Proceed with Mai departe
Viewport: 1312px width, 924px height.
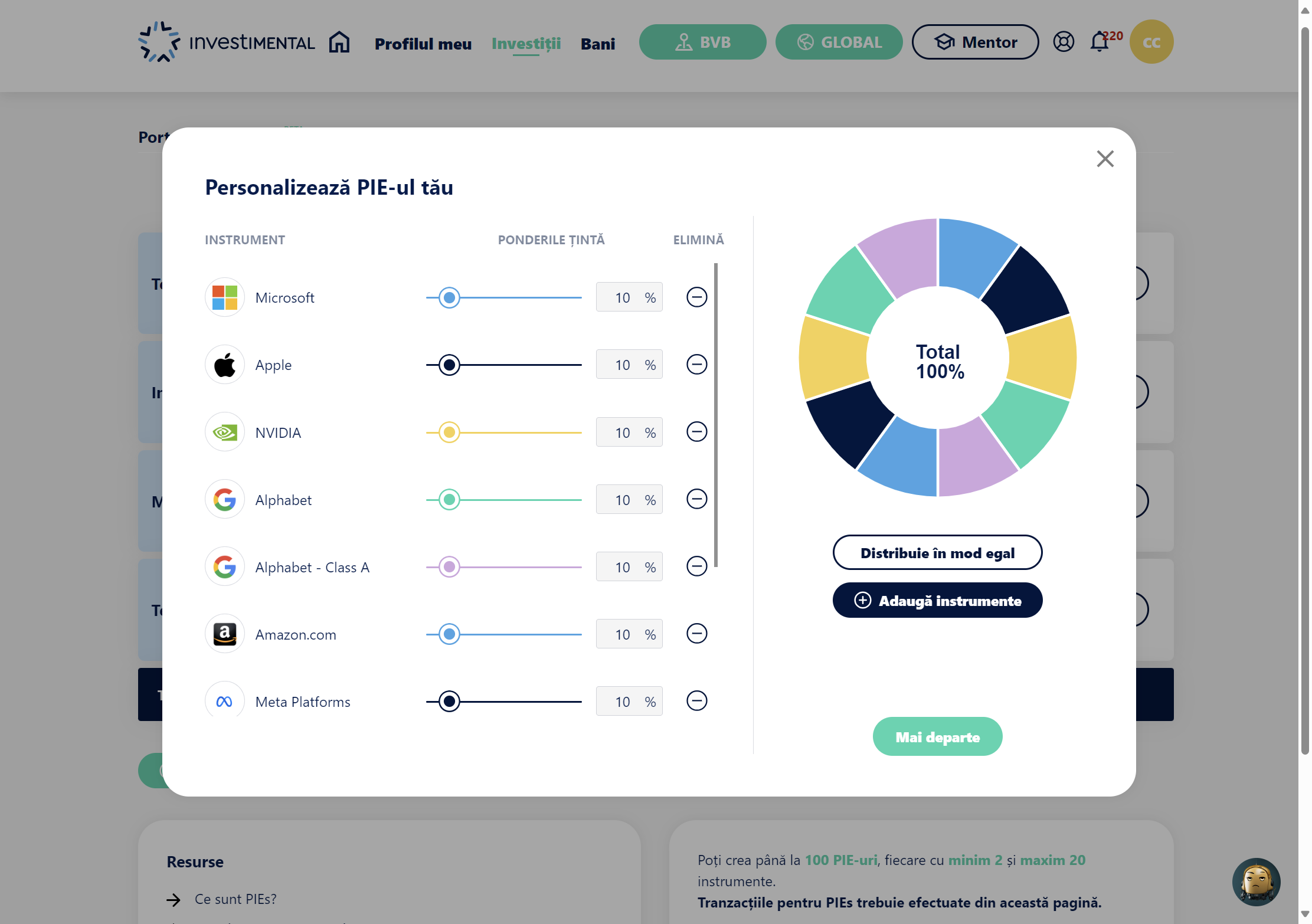tap(937, 736)
